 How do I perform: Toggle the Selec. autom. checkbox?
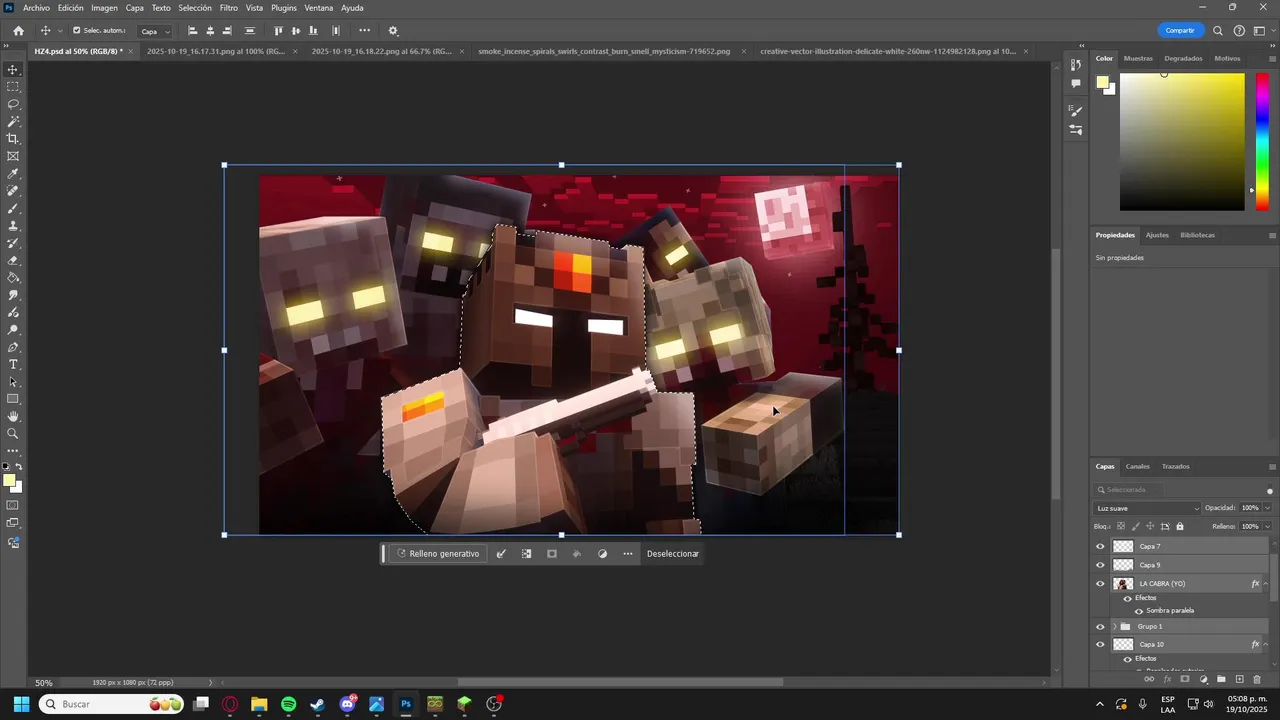[x=77, y=31]
